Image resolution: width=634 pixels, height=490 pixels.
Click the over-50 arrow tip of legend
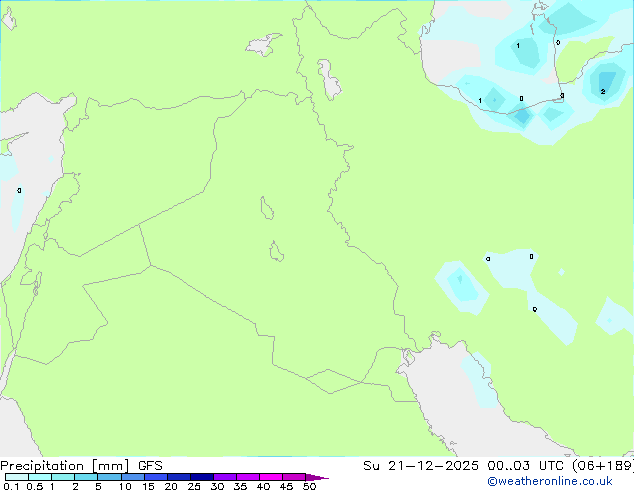point(317,477)
